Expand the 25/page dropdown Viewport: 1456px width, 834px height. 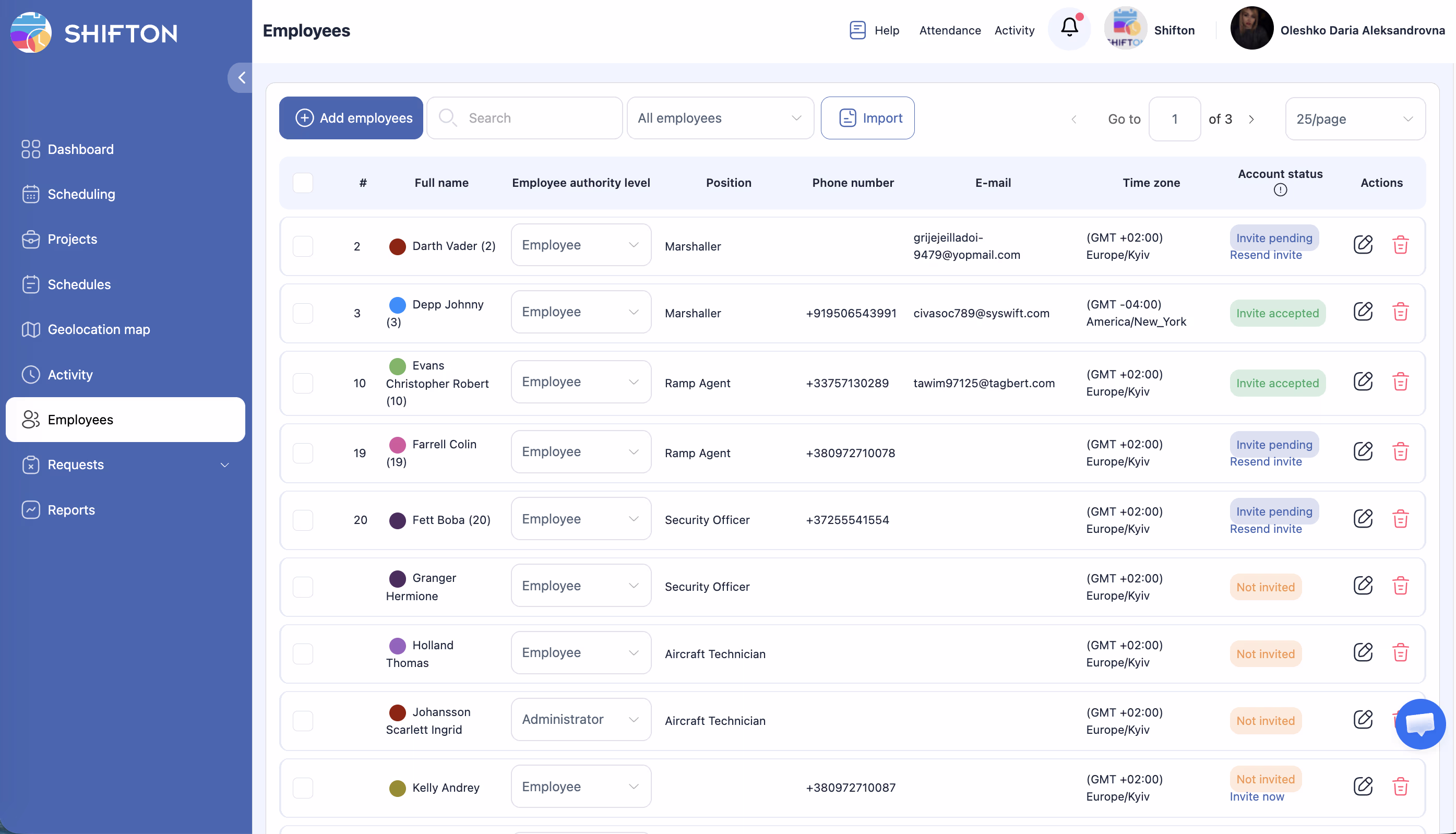click(x=1355, y=119)
